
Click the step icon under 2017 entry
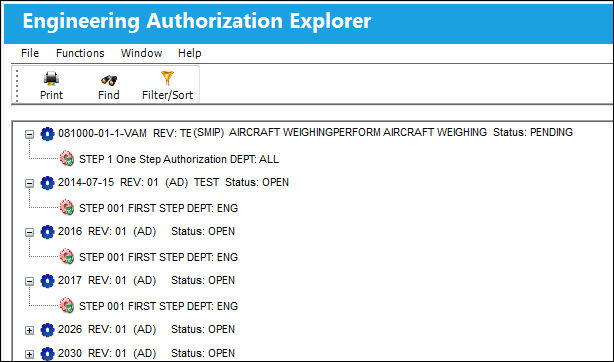pos(67,305)
